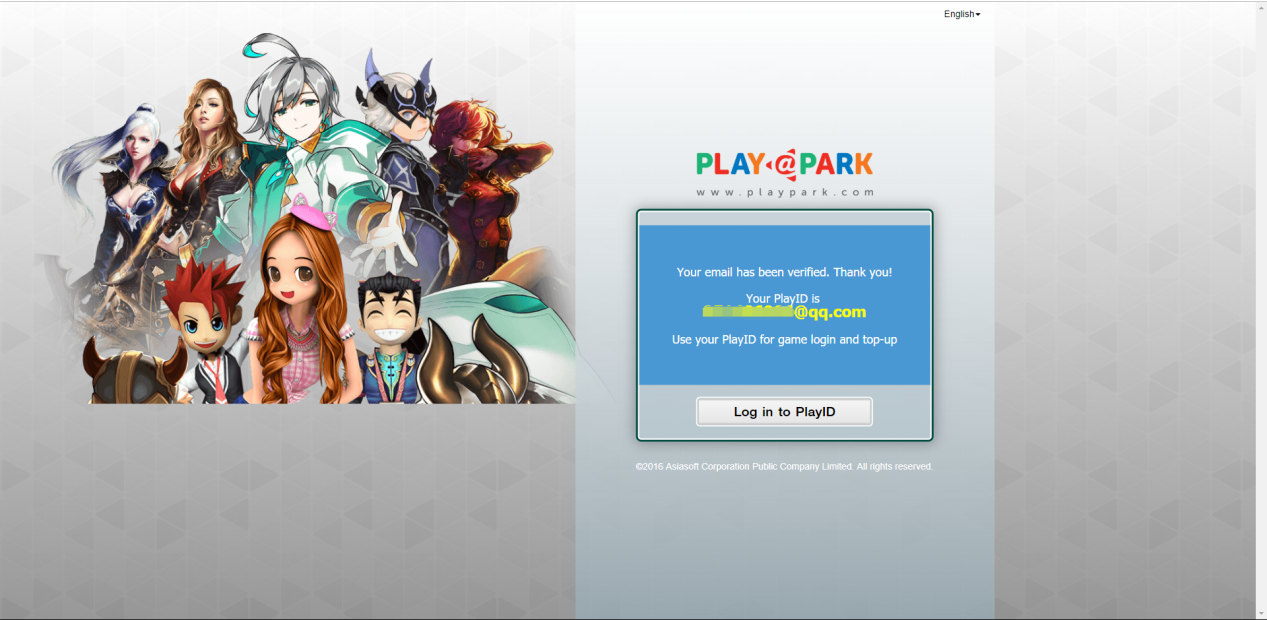
Task: Click the scrollbar up arrow
Action: 1261,7
